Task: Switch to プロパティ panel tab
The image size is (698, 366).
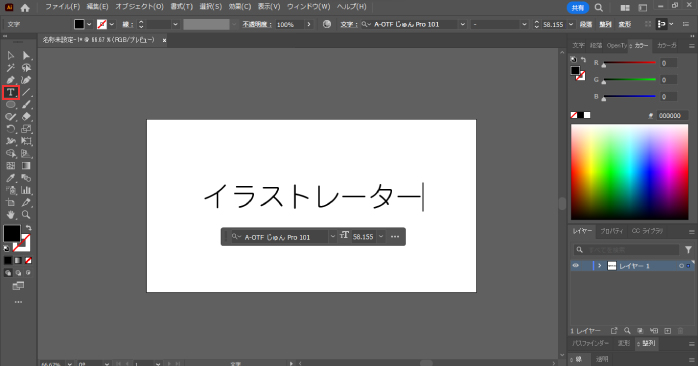Action: pos(612,231)
